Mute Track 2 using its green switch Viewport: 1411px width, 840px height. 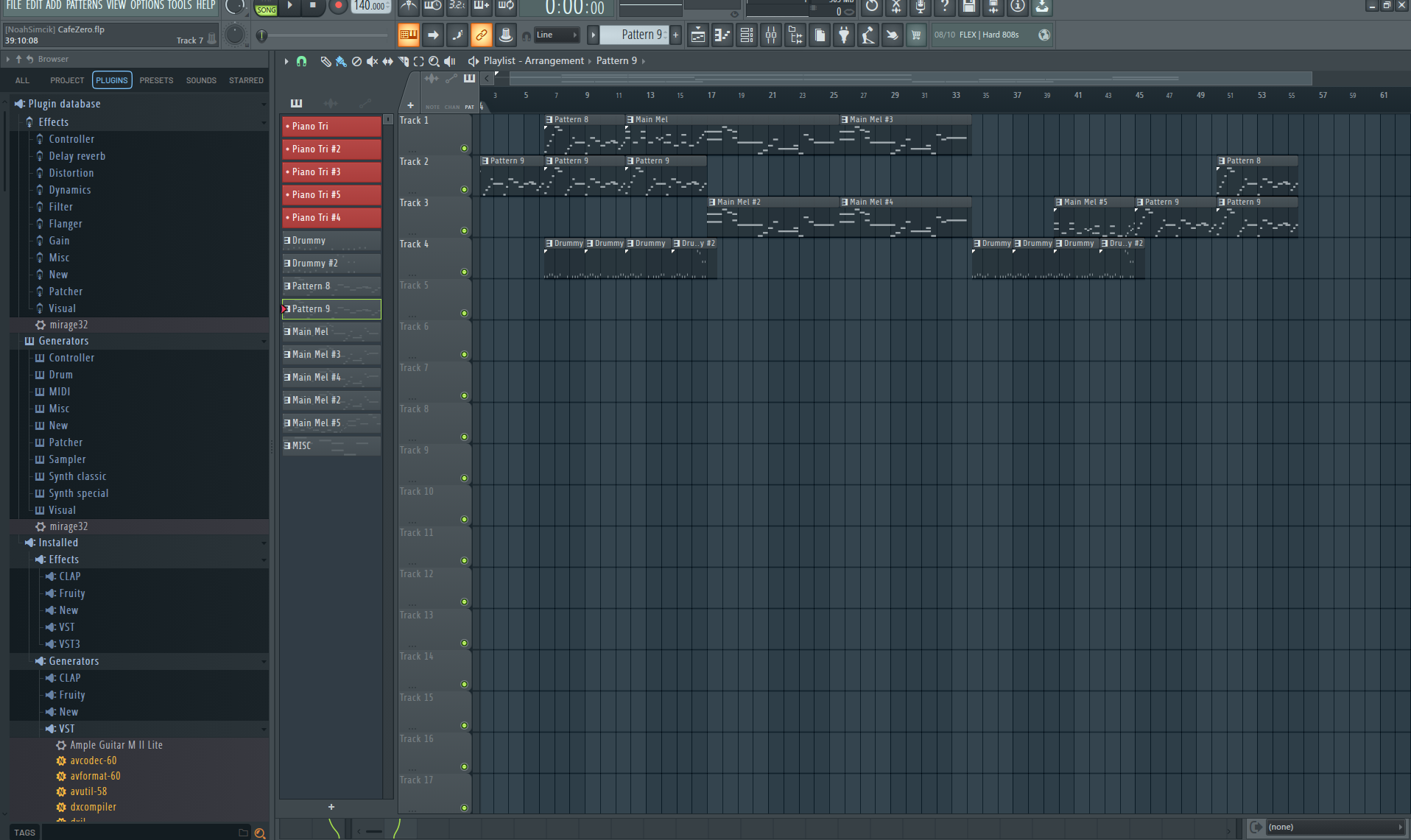point(464,190)
